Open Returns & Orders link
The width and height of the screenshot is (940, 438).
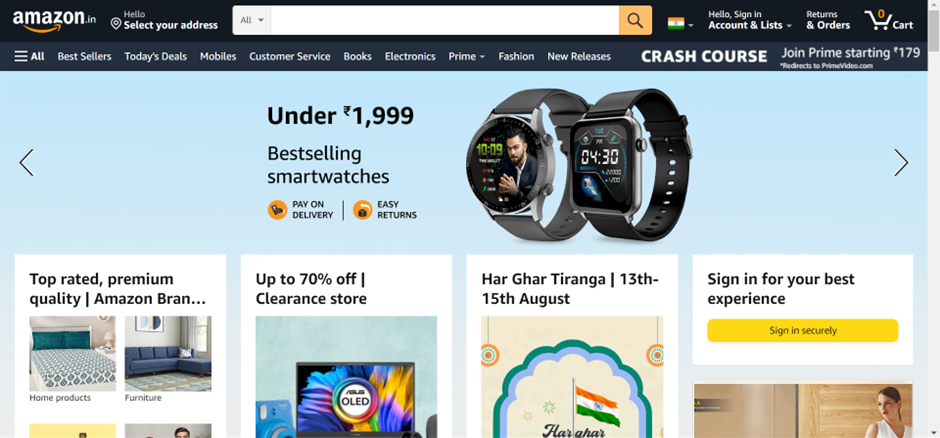click(828, 20)
